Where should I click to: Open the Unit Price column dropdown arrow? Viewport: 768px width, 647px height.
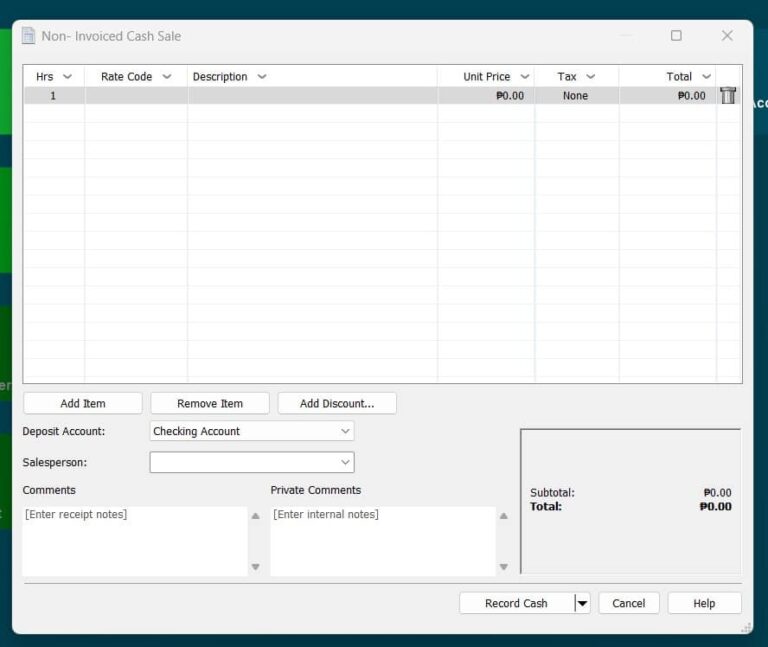[525, 76]
